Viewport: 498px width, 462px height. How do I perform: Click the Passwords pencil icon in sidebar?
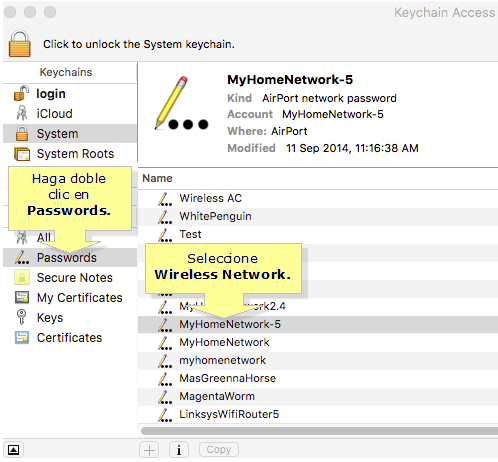pos(22,258)
